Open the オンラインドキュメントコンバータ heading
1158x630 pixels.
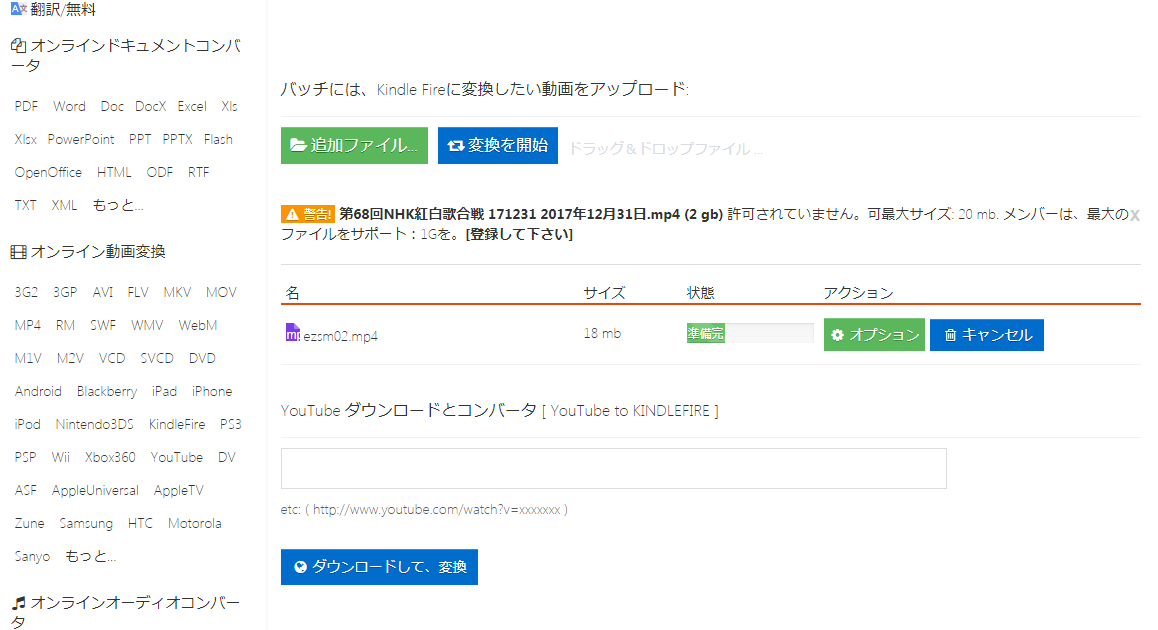coord(126,55)
